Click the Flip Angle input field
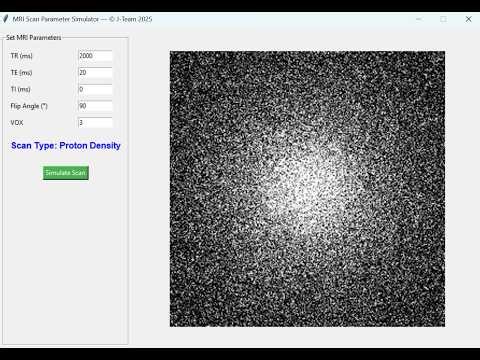Image resolution: width=480 pixels, height=360 pixels. pyautogui.click(x=95, y=106)
